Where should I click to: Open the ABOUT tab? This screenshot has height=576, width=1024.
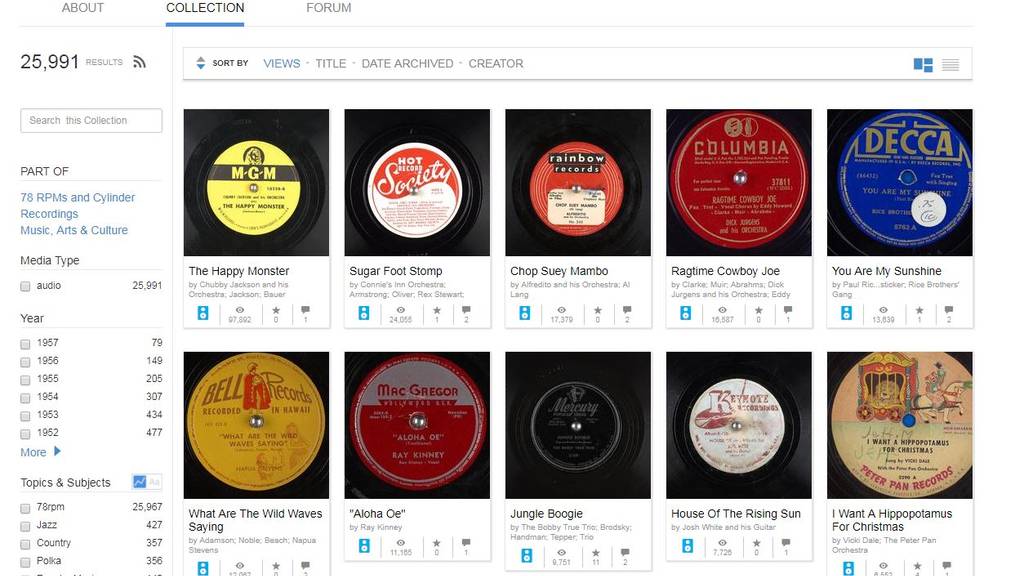(x=82, y=7)
